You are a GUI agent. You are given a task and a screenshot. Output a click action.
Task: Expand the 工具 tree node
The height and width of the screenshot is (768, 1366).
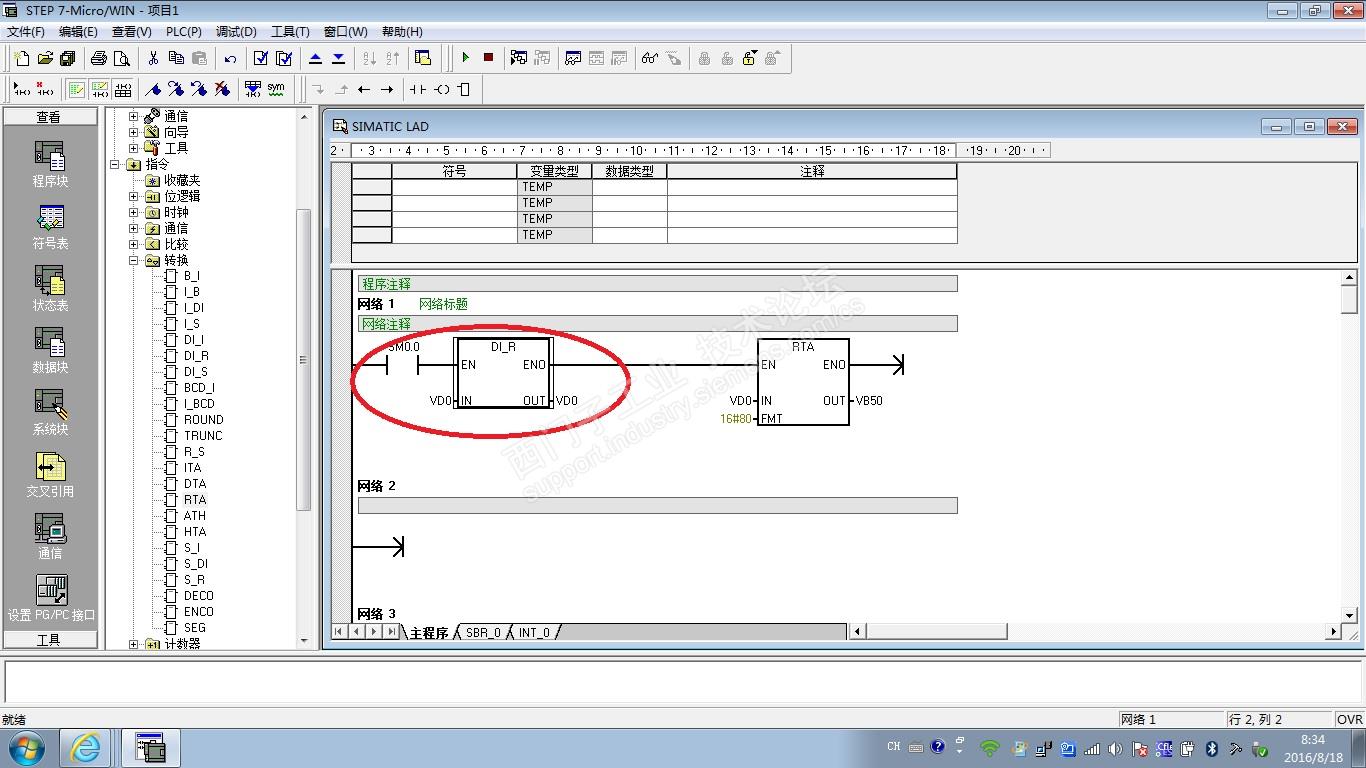coord(134,148)
